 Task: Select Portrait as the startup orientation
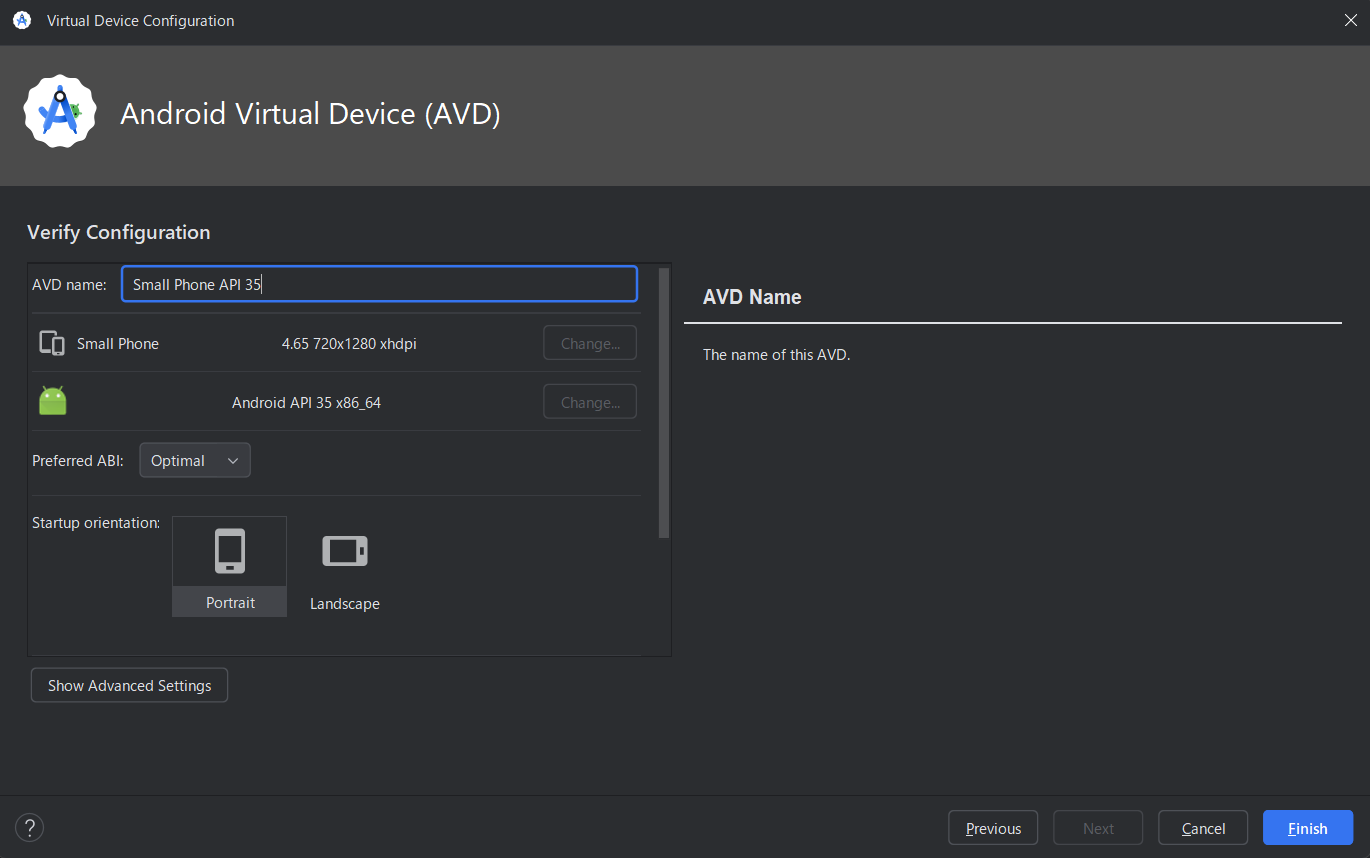229,566
